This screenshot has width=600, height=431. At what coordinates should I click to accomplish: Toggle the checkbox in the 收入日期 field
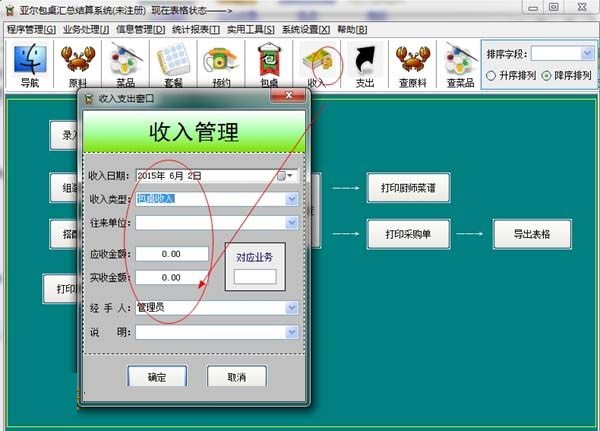point(281,176)
